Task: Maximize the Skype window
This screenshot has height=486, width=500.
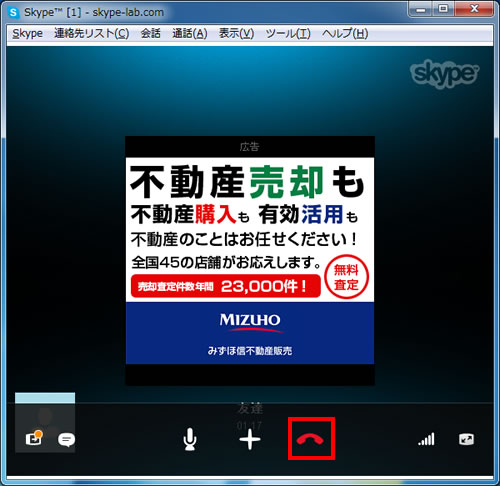Action: click(443, 9)
